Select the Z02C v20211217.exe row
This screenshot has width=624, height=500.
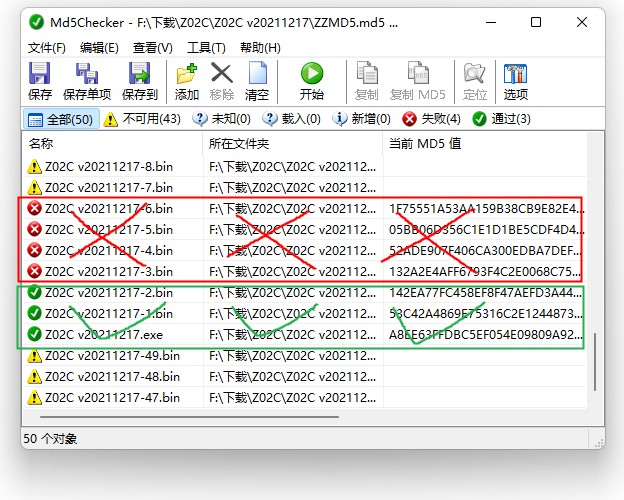tap(110, 335)
